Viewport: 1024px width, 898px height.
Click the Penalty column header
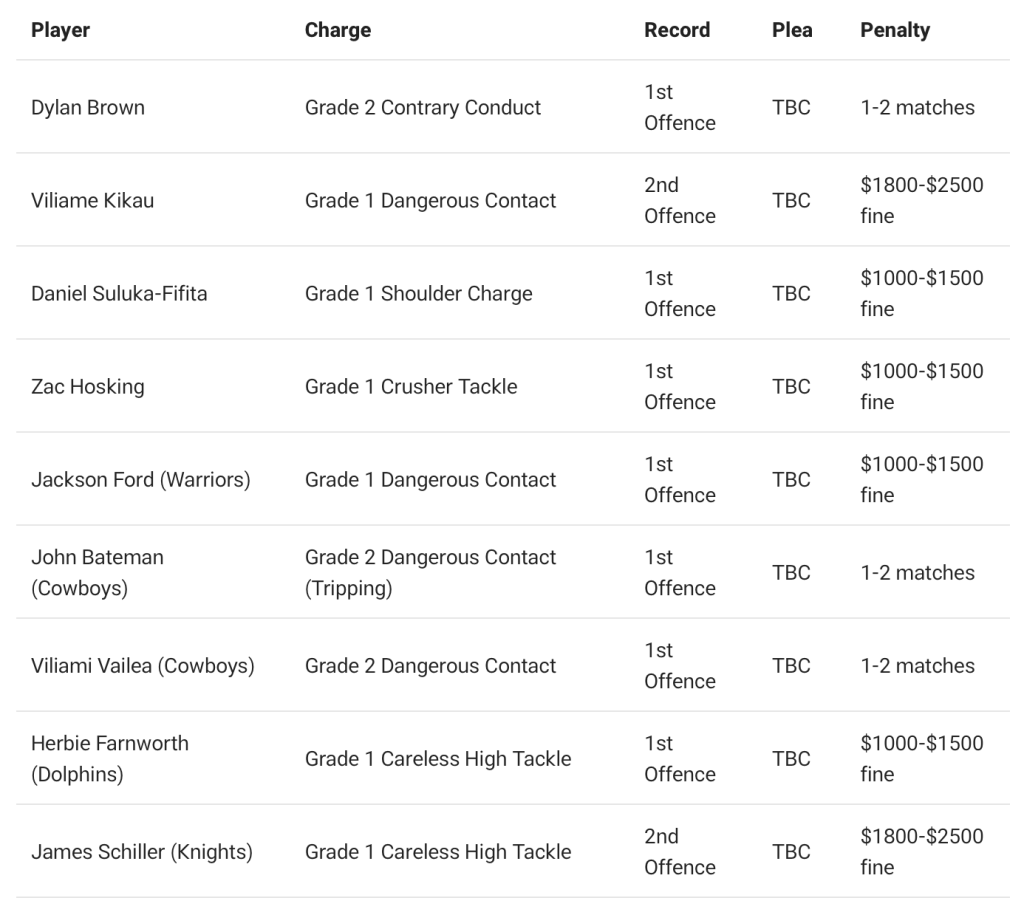(x=895, y=30)
